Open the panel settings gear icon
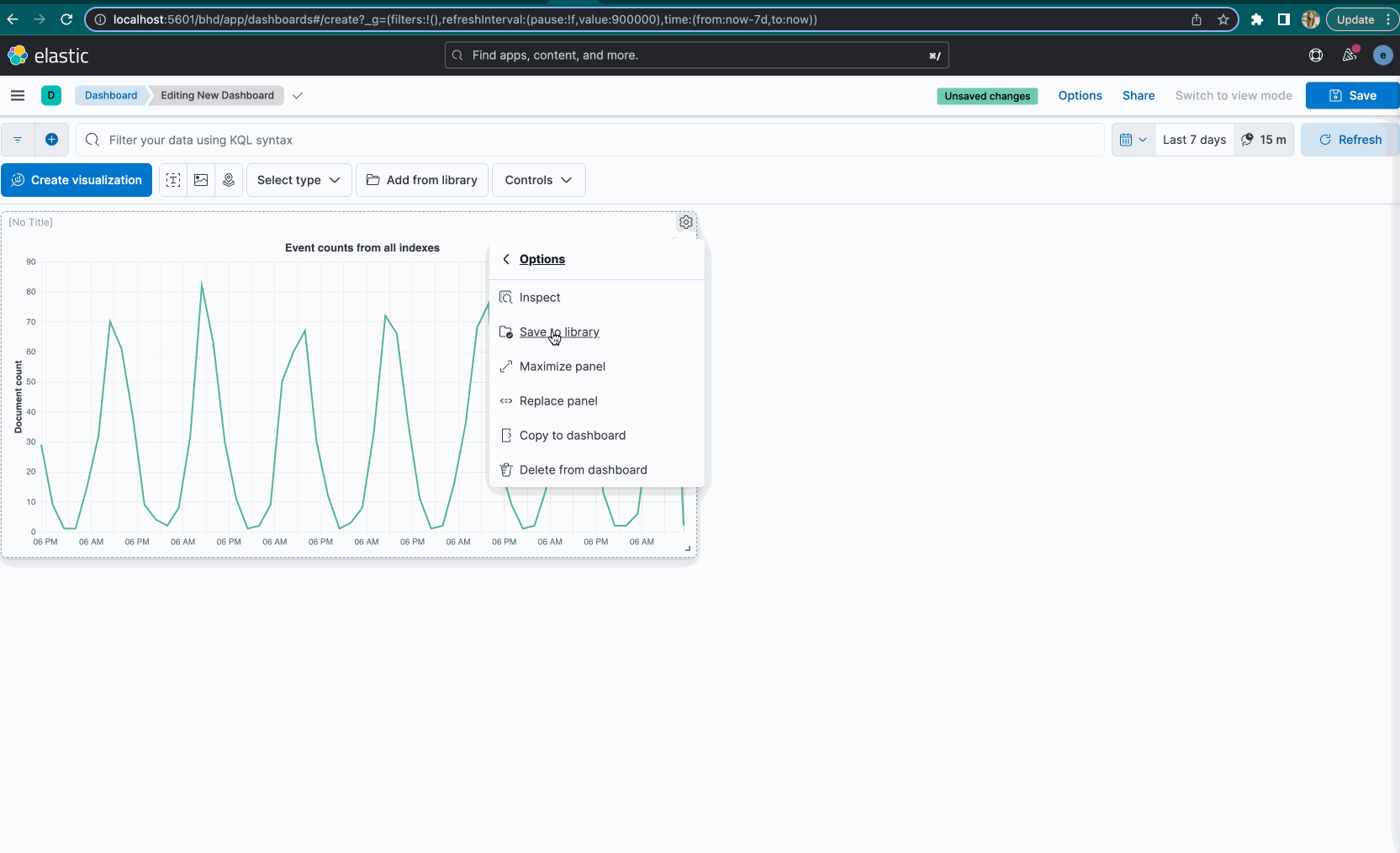 click(x=685, y=222)
